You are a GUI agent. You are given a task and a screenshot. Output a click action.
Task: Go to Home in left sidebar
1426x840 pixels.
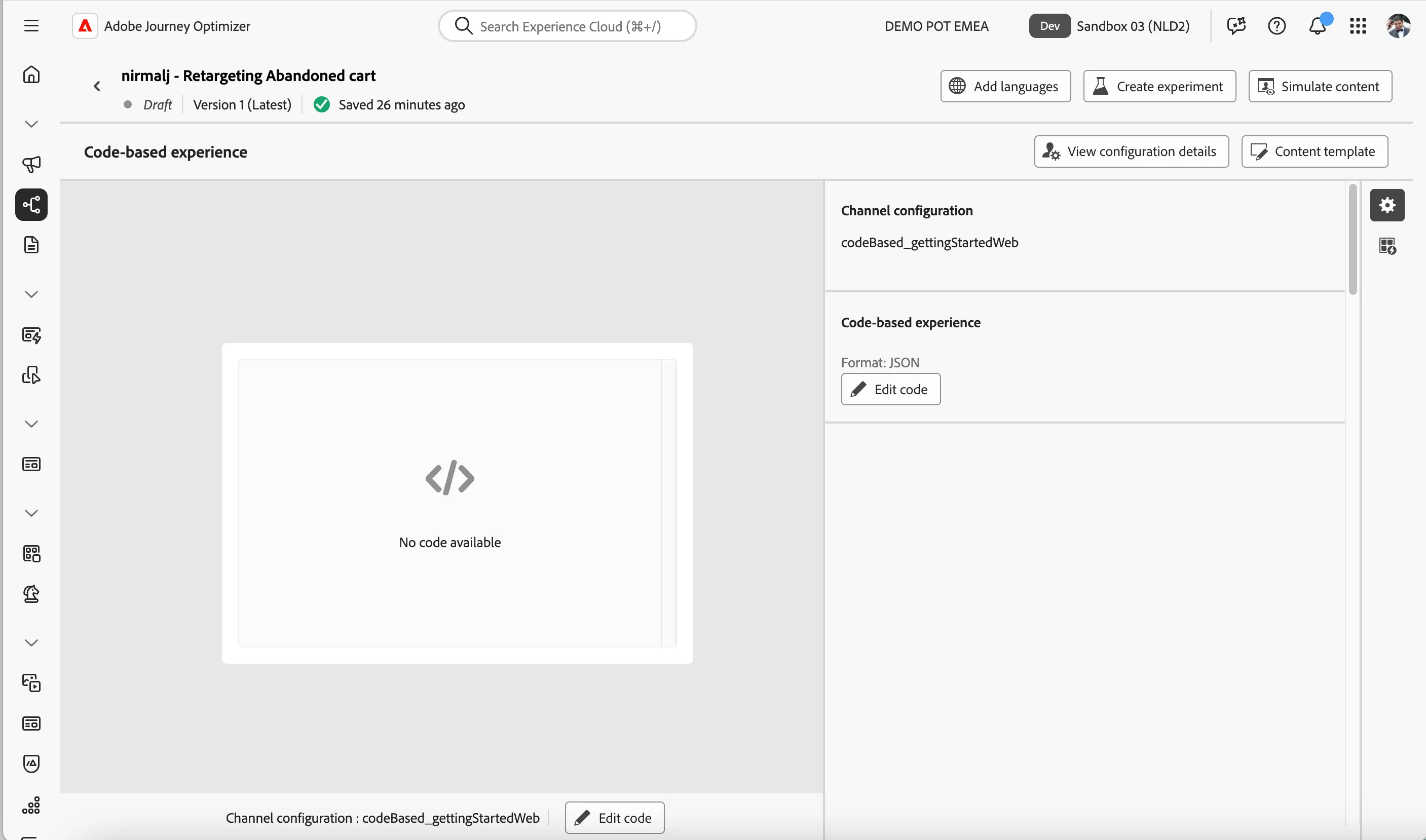(31, 74)
